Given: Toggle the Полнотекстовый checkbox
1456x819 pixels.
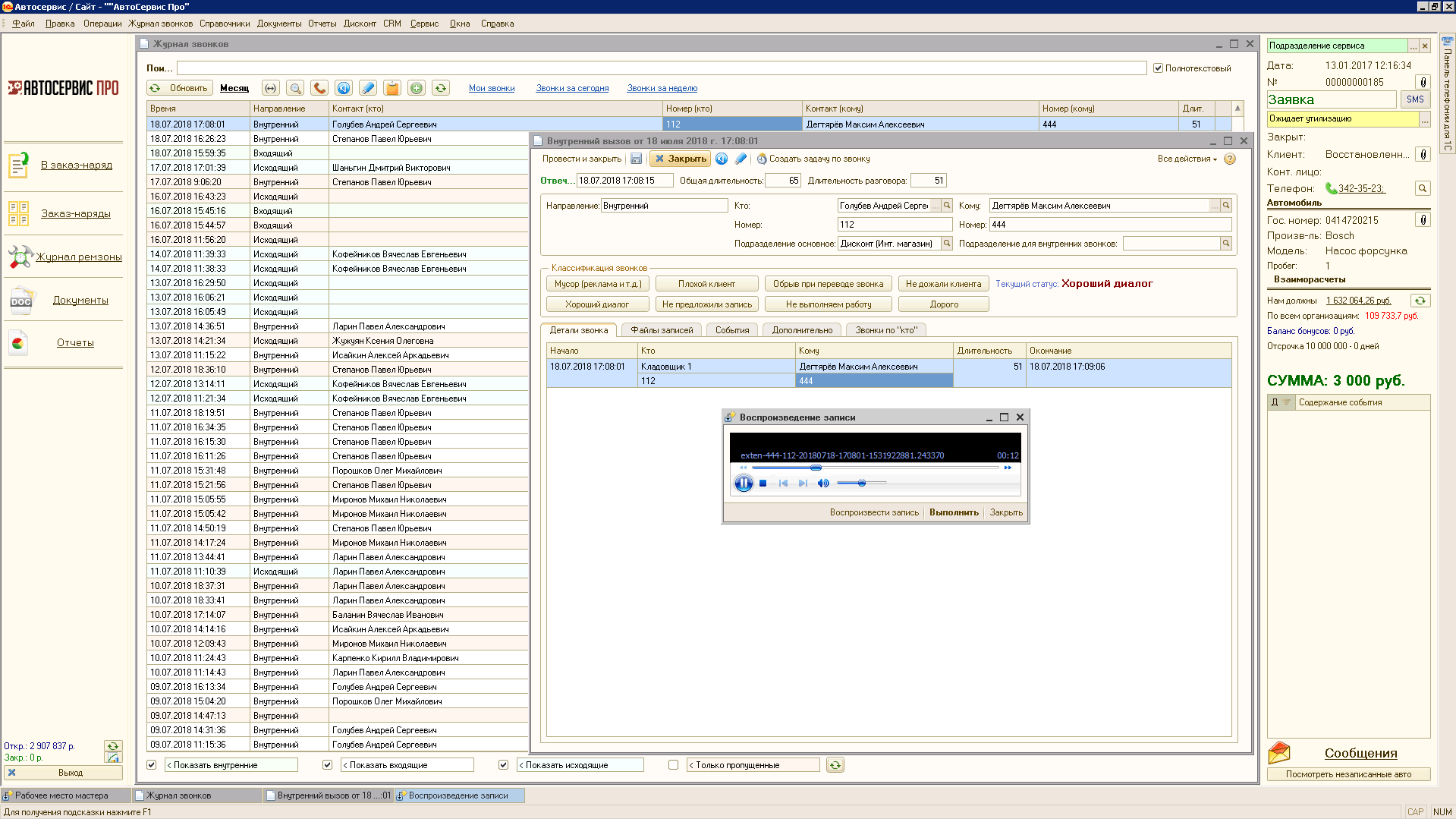Looking at the screenshot, I should [1158, 68].
